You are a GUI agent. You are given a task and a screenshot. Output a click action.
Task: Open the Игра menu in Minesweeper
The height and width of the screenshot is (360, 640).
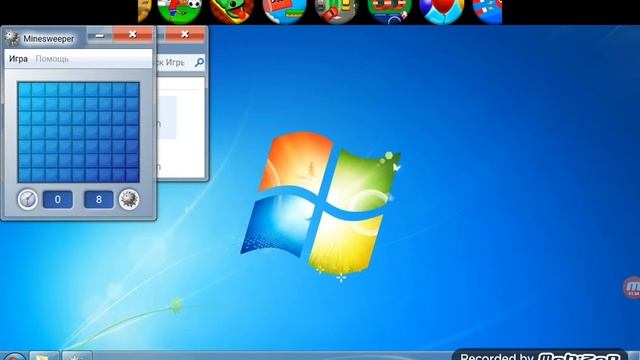[x=18, y=59]
